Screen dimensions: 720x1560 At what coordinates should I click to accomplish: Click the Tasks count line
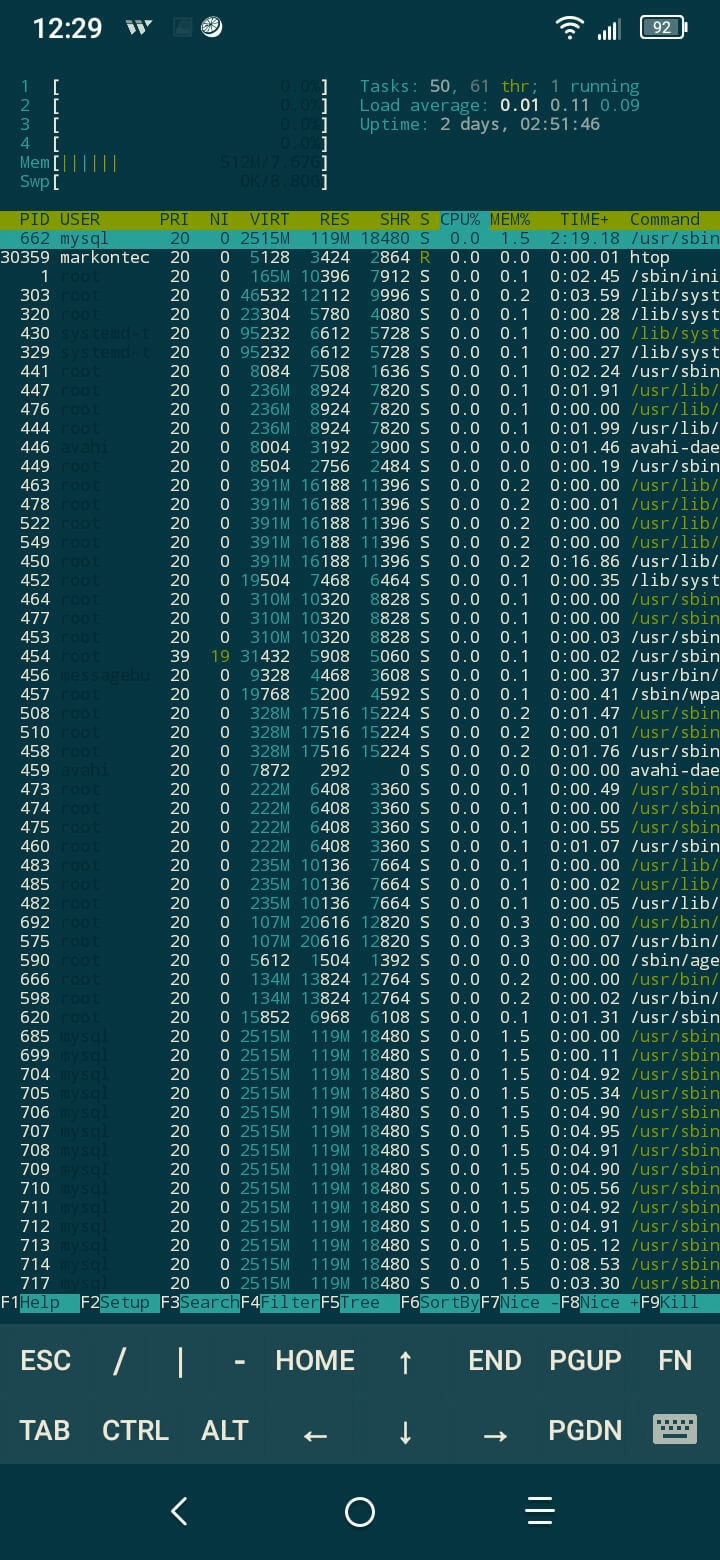pyautogui.click(x=500, y=87)
